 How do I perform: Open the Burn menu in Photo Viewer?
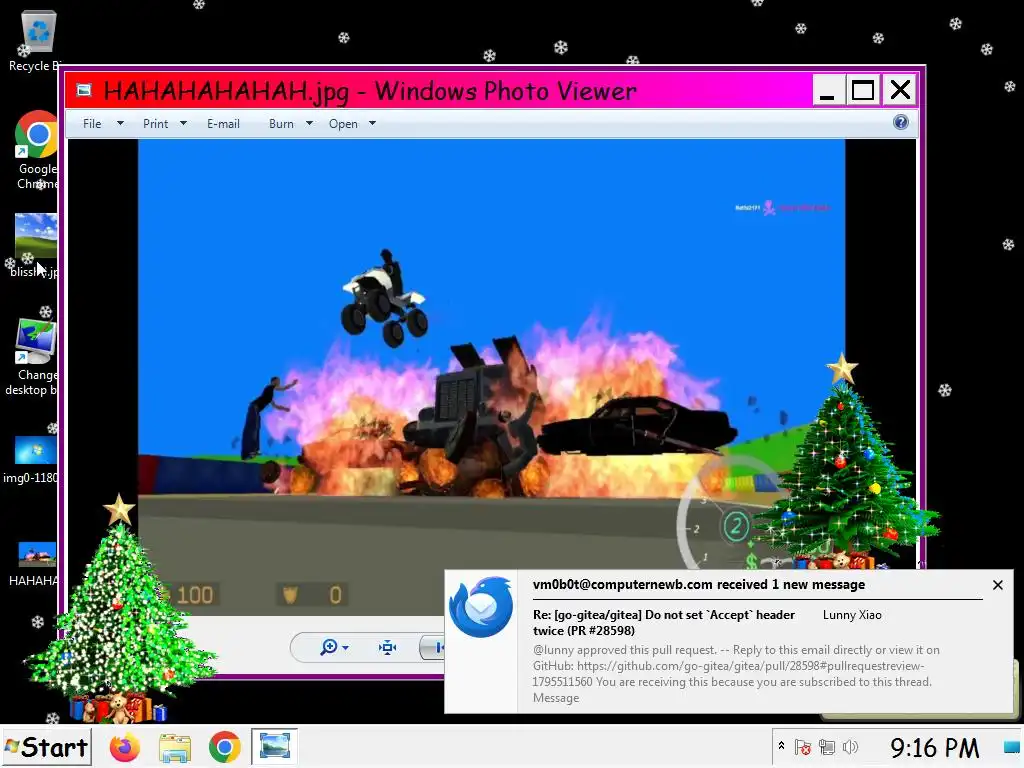(281, 123)
